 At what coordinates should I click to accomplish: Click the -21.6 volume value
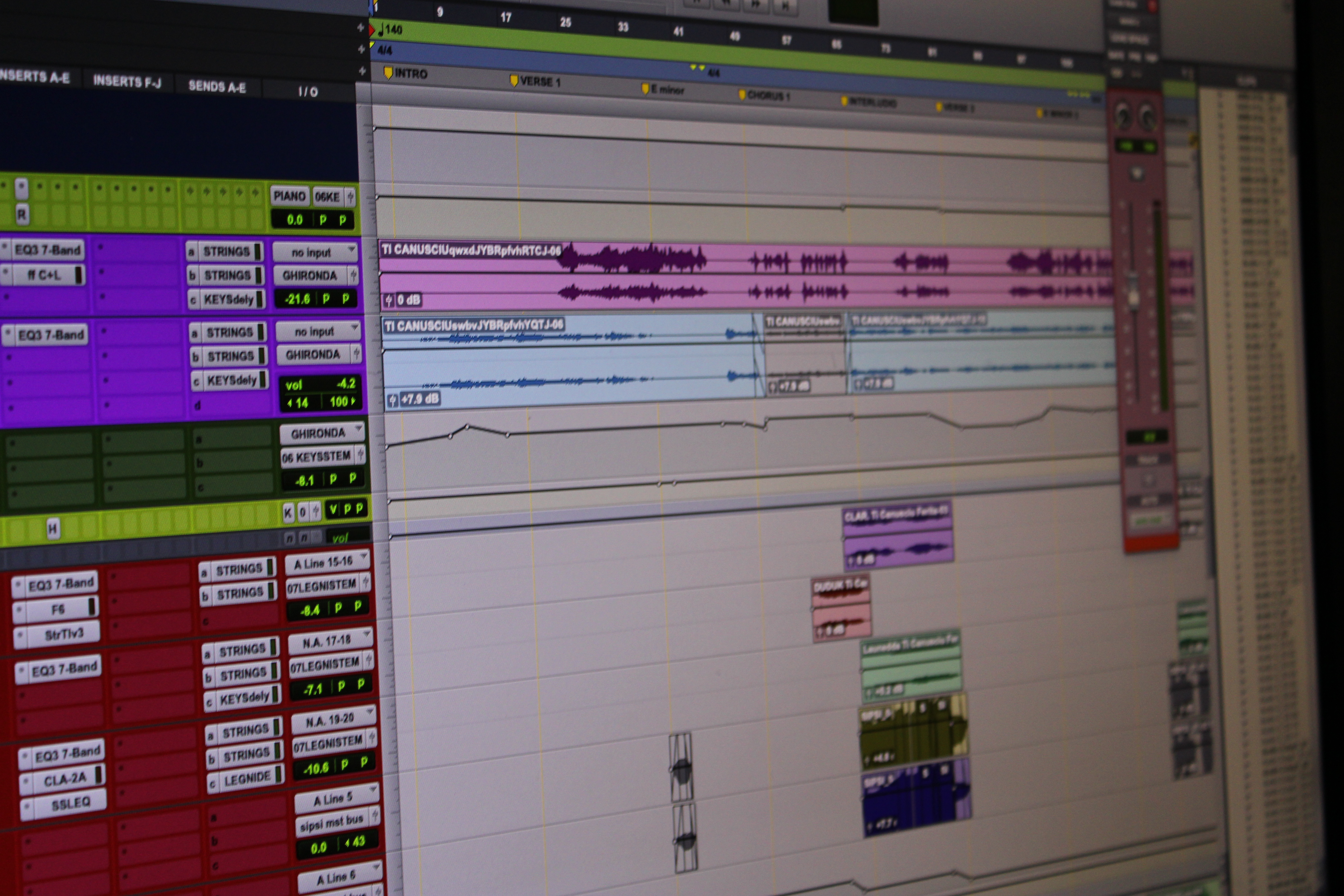298,299
